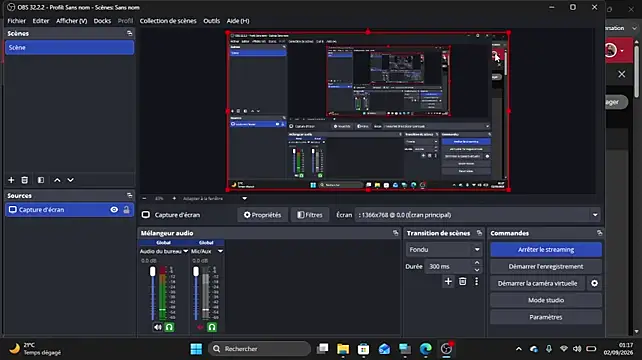Image resolution: width=642 pixels, height=360 pixels.
Task: Add a new scene with plus icon
Action: click(x=11, y=180)
